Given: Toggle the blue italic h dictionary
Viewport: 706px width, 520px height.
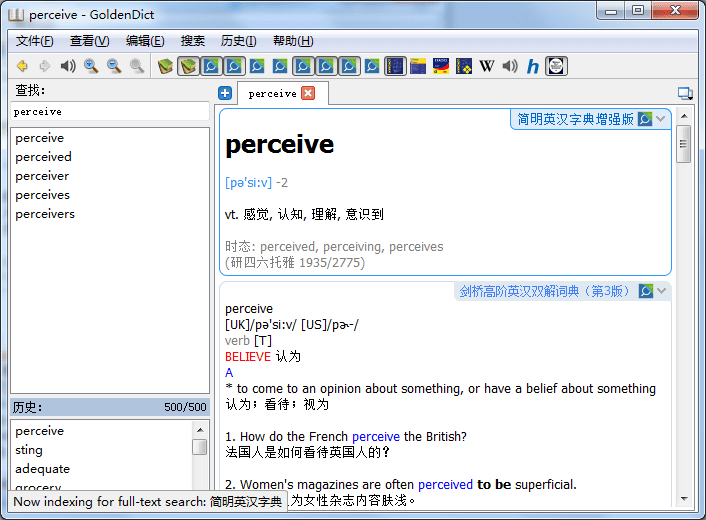Looking at the screenshot, I should (x=533, y=66).
